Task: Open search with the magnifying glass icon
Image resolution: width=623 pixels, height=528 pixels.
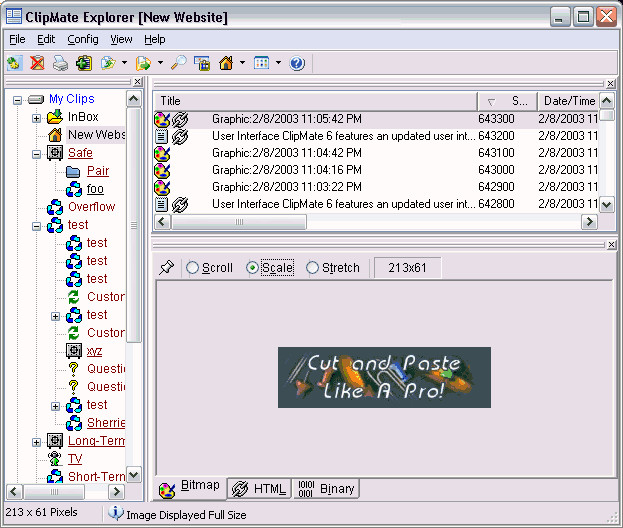Action: tap(179, 63)
